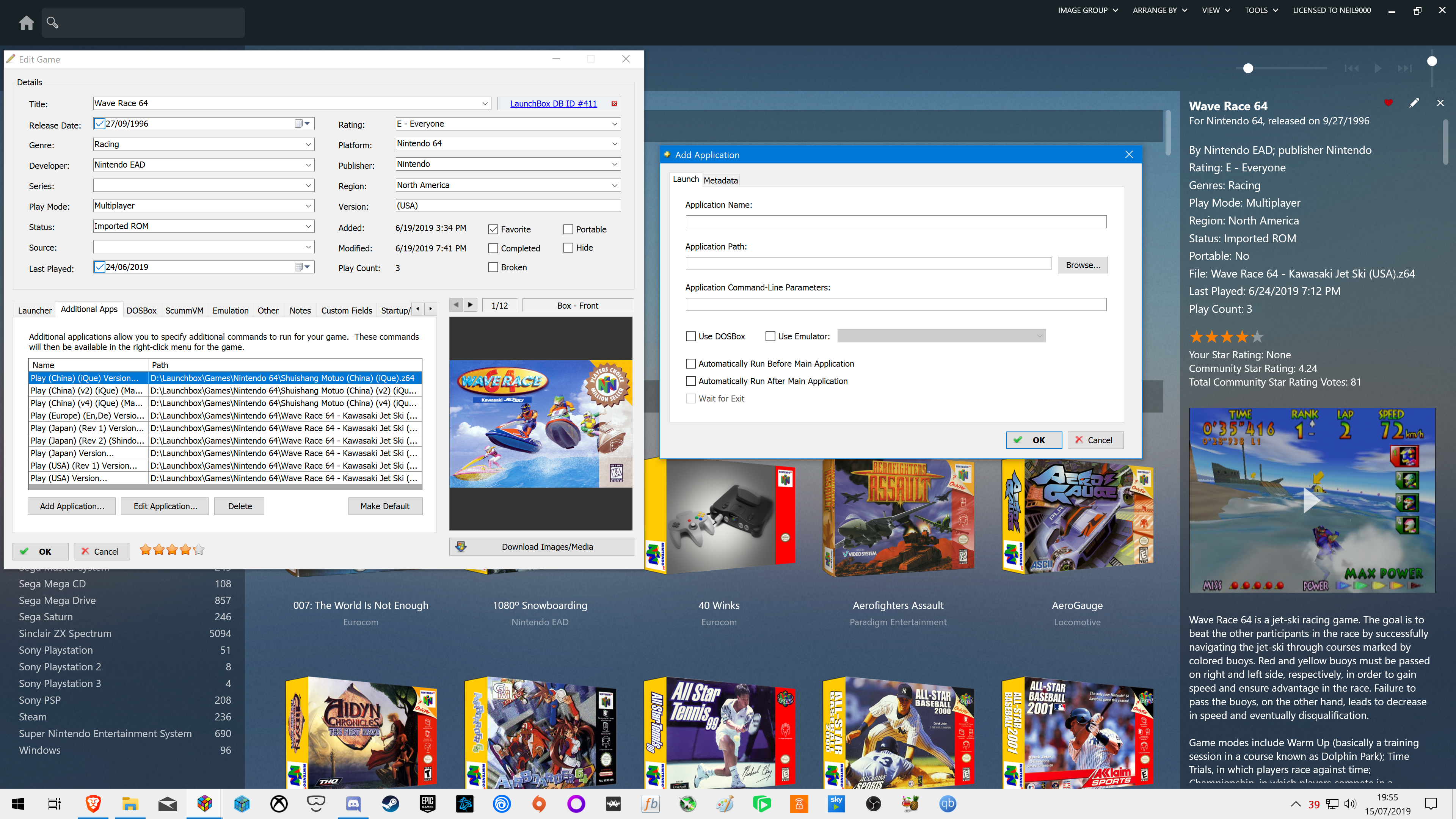Open Windows Start menu
1456x819 pixels.
(x=18, y=804)
